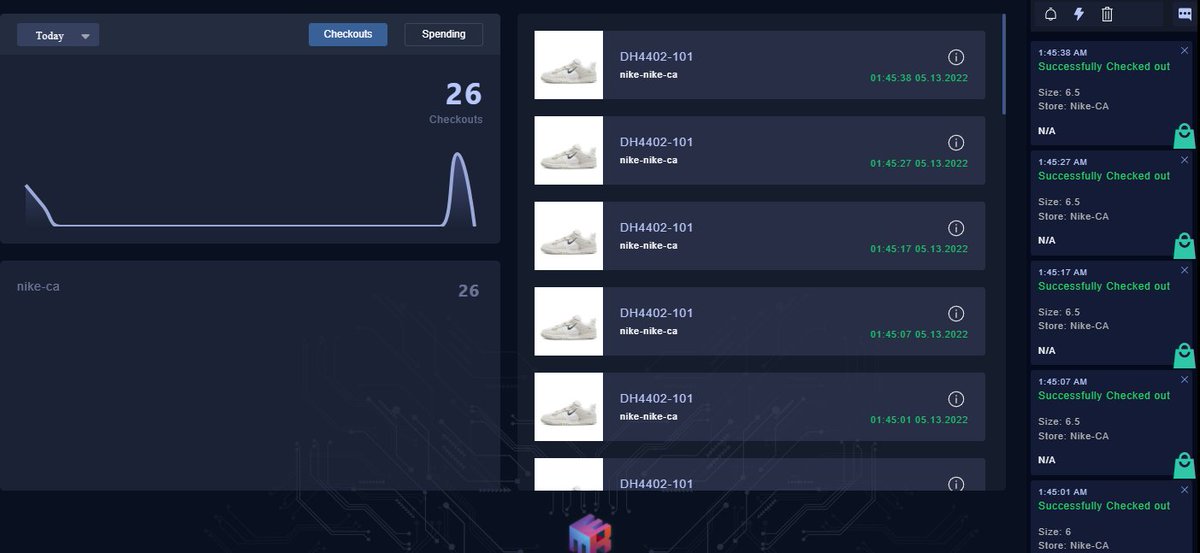Click the nike-ca store label
The width and height of the screenshot is (1200, 553).
pyautogui.click(x=38, y=287)
